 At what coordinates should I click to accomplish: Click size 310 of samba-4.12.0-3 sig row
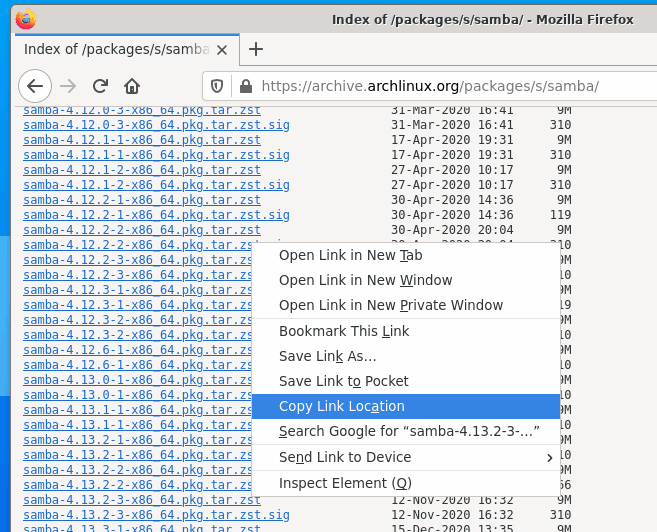coord(561,125)
